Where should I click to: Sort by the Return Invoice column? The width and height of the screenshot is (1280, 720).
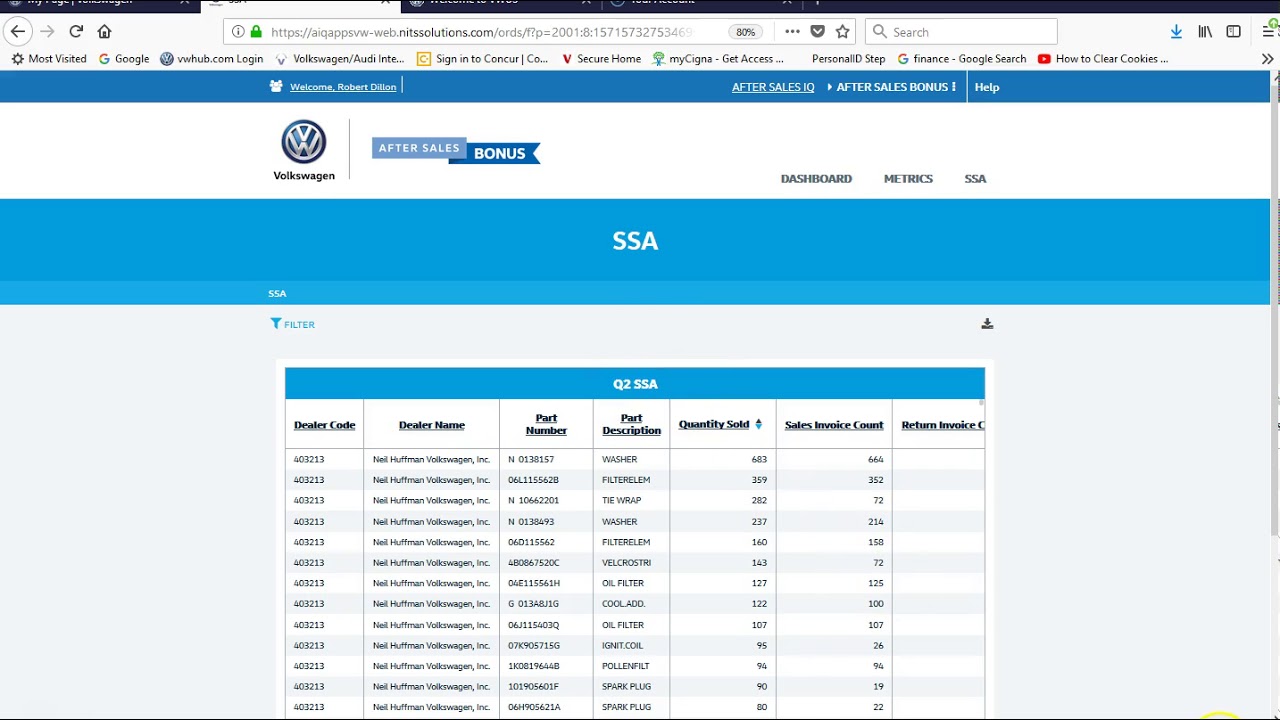(942, 425)
